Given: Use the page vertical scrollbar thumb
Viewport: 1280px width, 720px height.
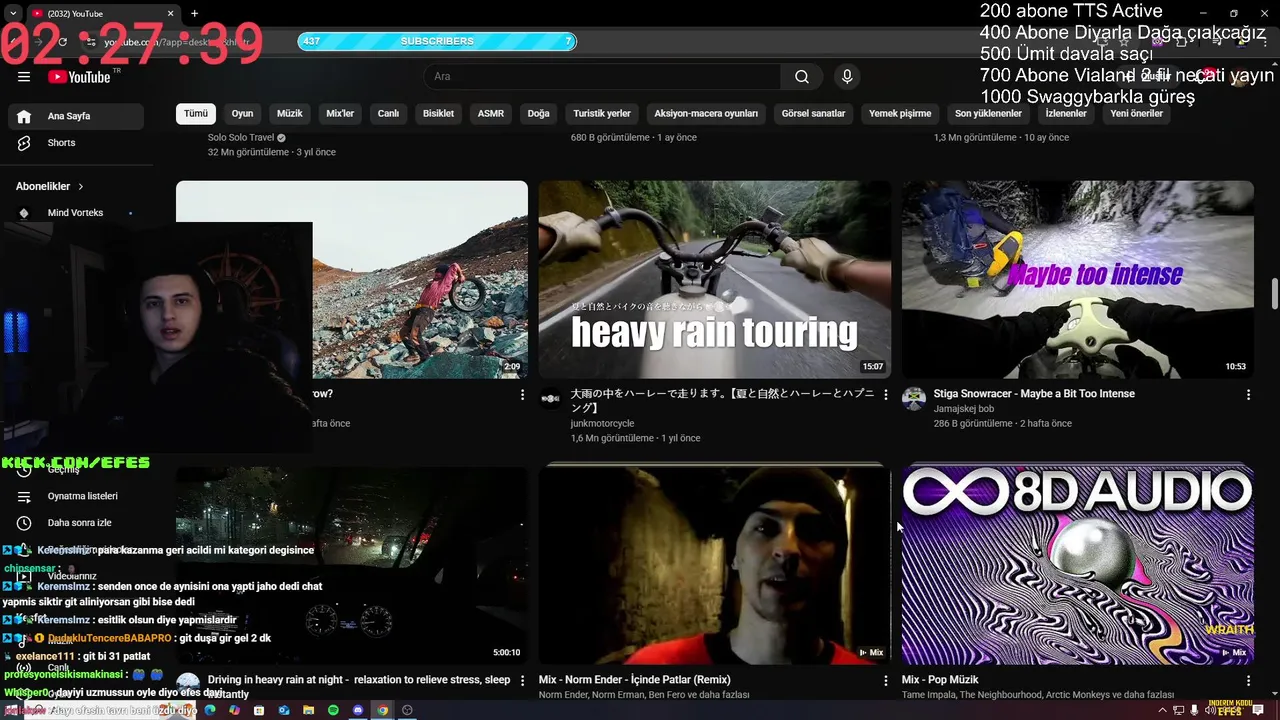Looking at the screenshot, I should 1274,295.
